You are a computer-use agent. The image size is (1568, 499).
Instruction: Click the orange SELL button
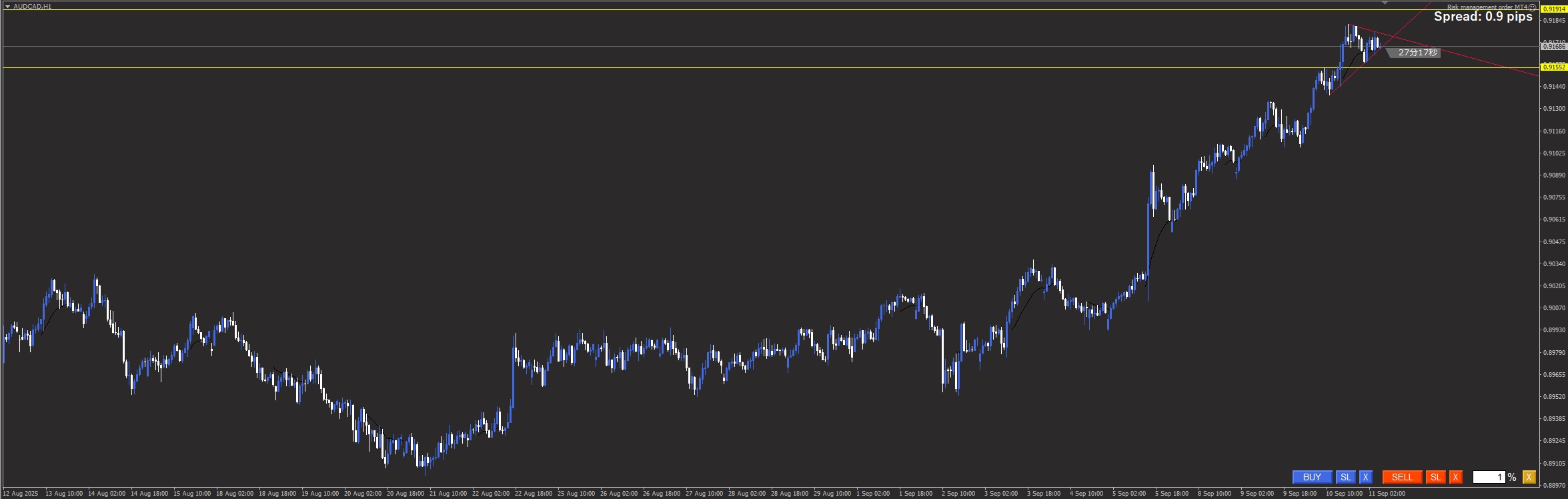[x=1402, y=477]
